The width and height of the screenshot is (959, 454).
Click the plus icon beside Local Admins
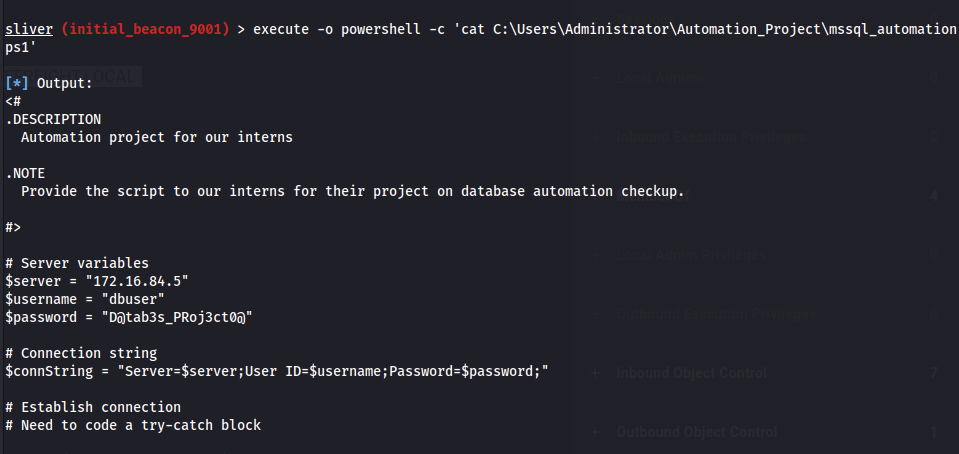coord(596,78)
